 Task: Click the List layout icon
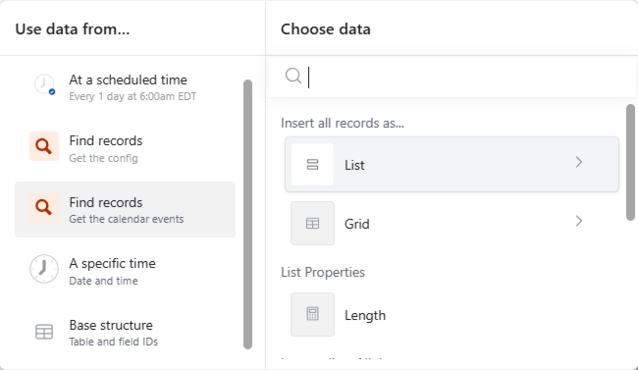coord(312,164)
